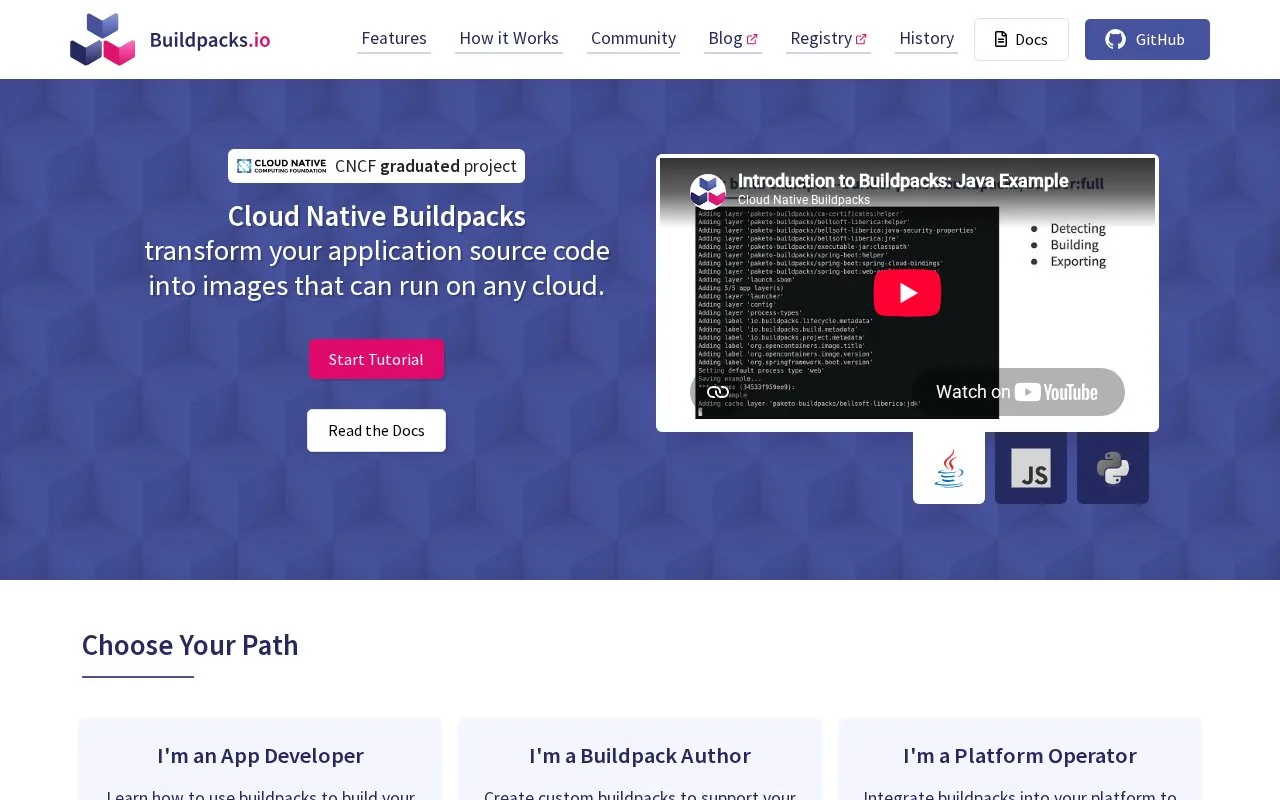The height and width of the screenshot is (800, 1280).
Task: Select the Java language icon
Action: pos(949,467)
